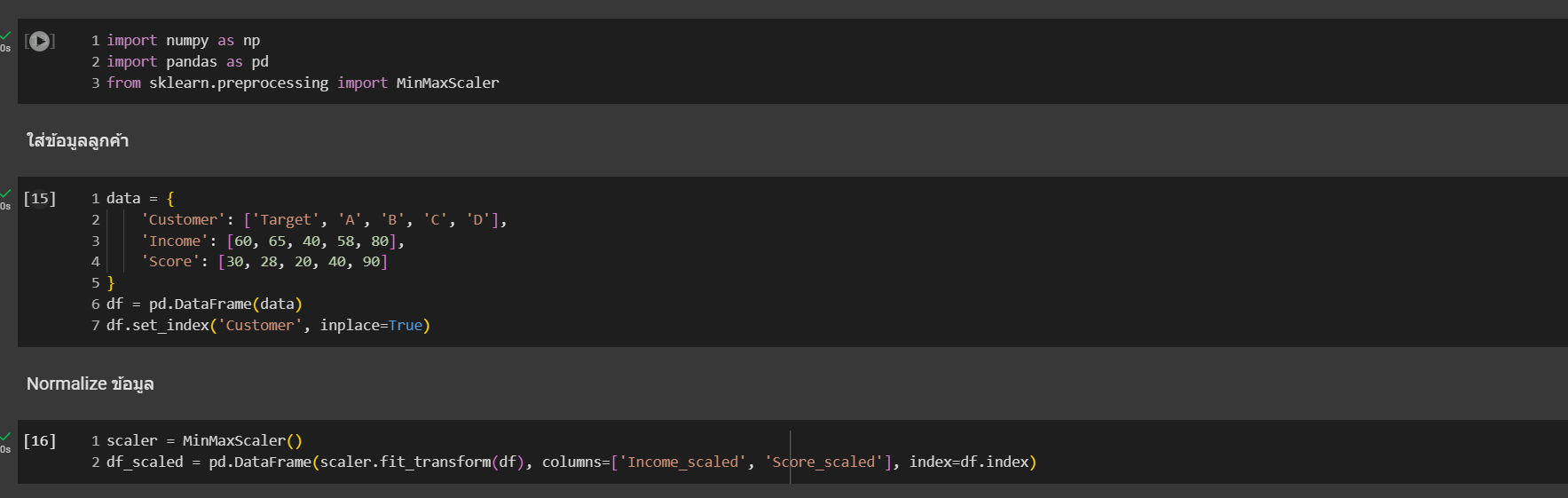Click the 'Customer' key in data dictionary

coord(183,220)
